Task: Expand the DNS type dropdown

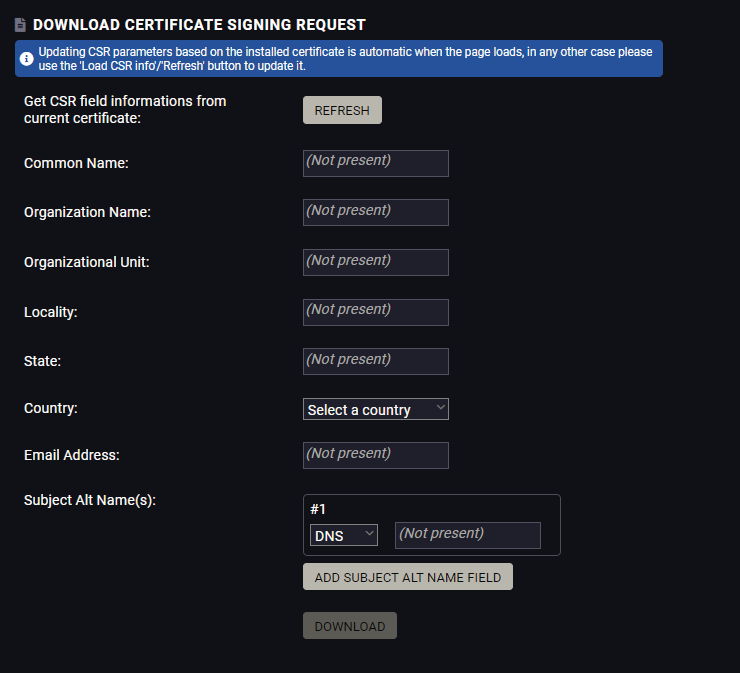Action: pos(343,535)
